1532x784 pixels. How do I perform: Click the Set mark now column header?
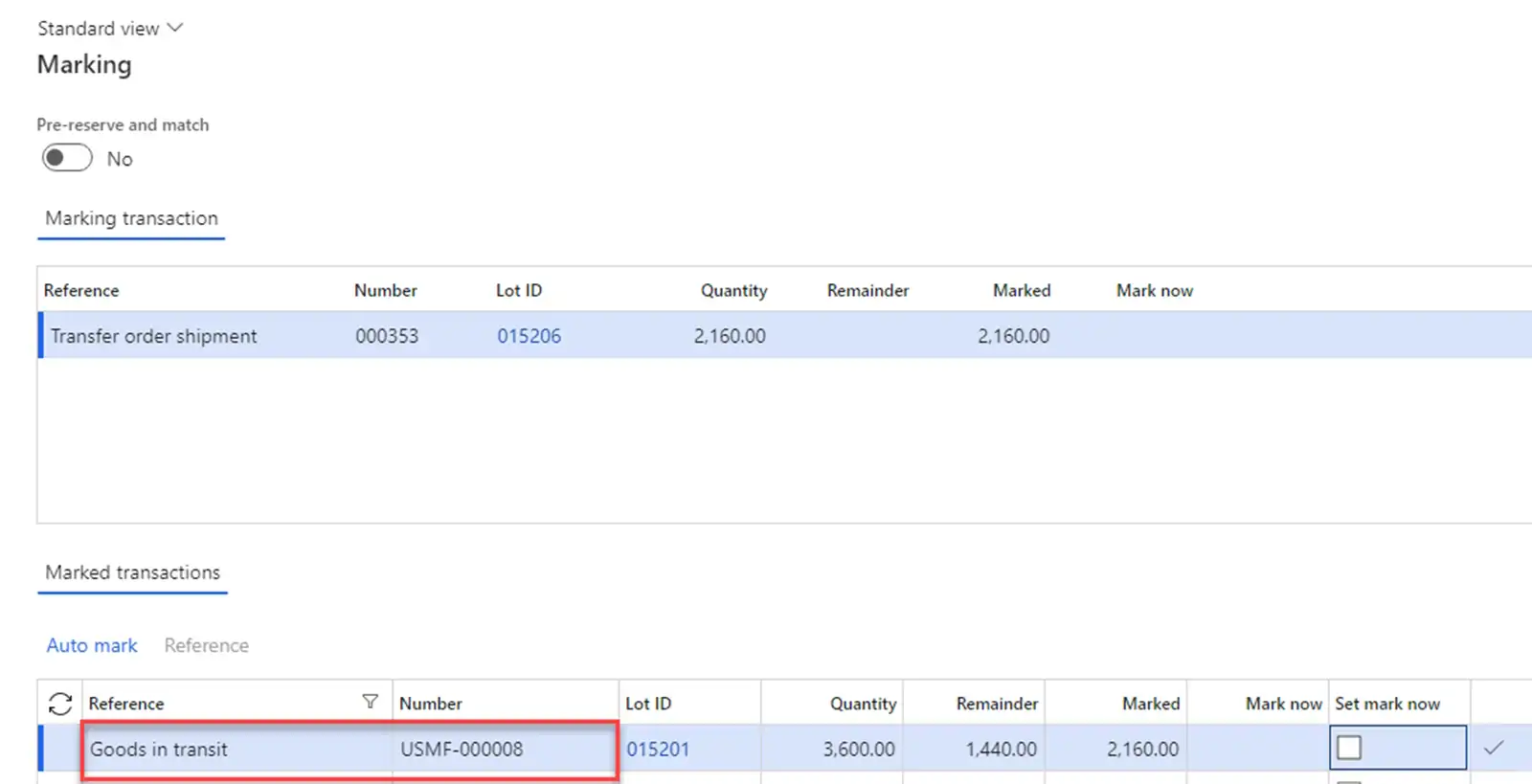1387,704
